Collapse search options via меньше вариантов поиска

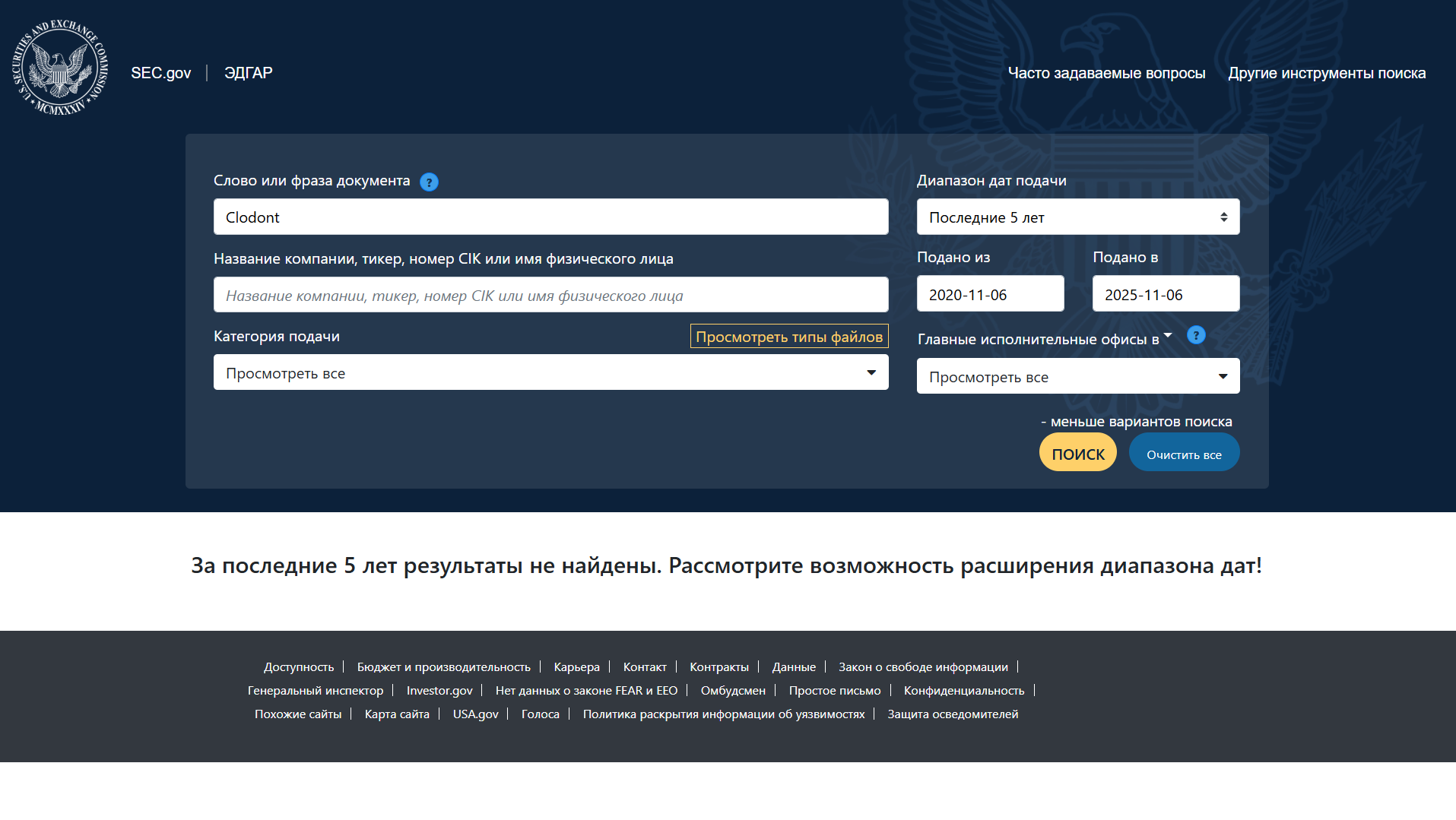1137,421
